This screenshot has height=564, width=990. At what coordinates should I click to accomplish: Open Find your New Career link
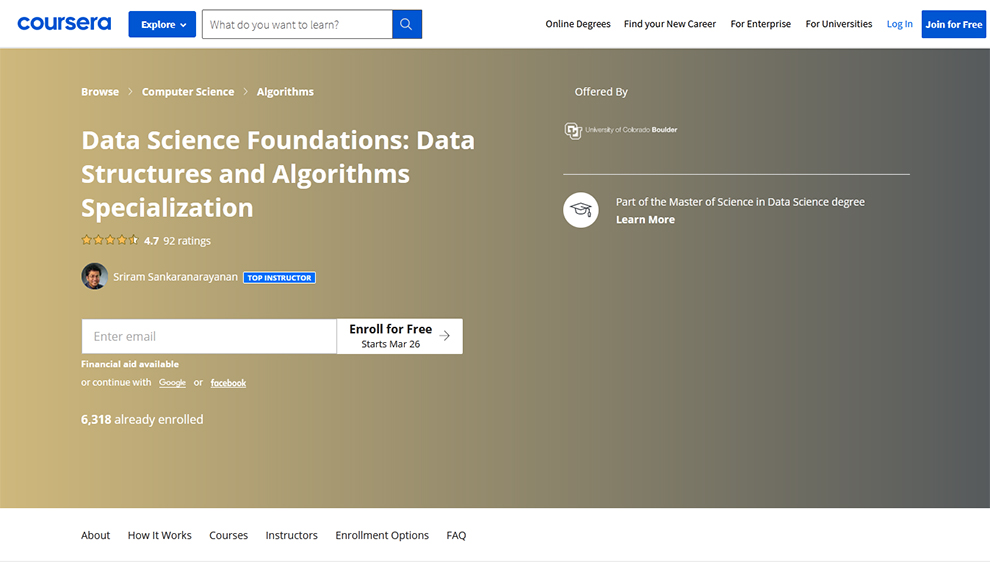(670, 24)
